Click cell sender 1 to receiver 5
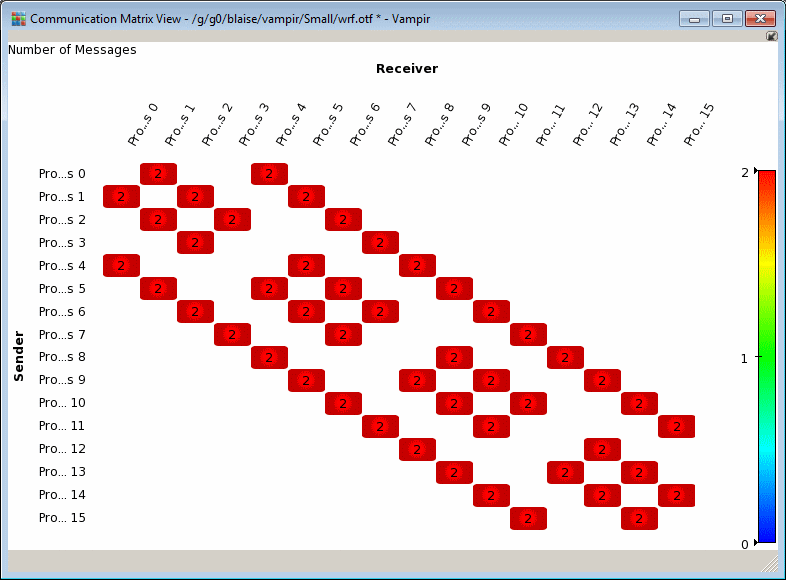 [x=306, y=197]
